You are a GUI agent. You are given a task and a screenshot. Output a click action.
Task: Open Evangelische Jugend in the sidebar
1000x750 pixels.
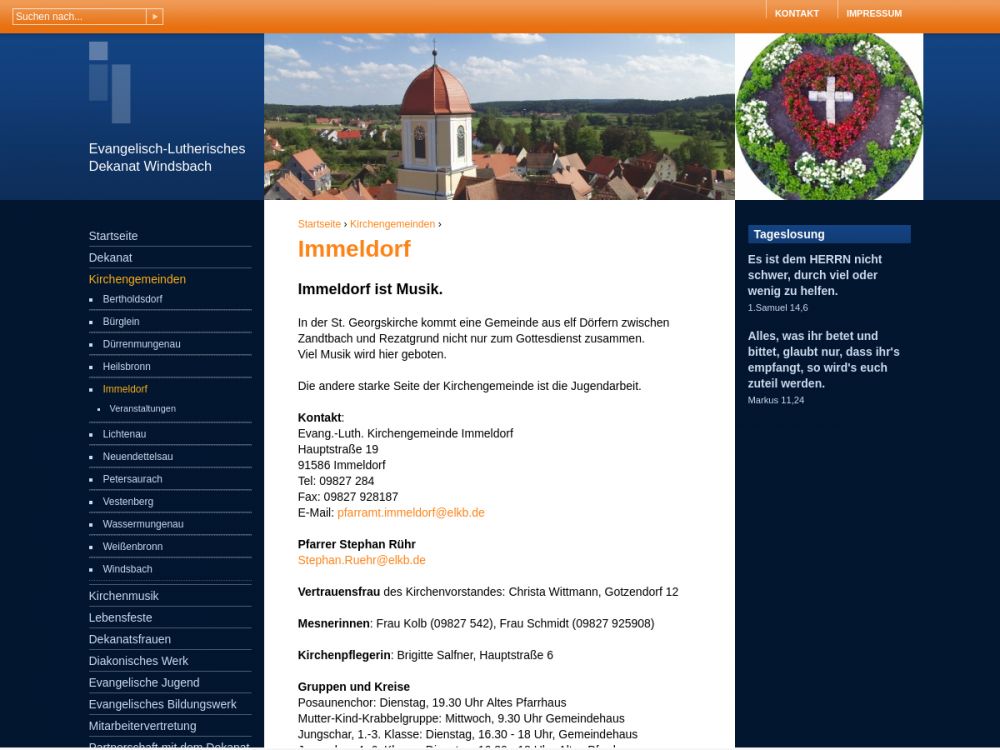coord(144,683)
